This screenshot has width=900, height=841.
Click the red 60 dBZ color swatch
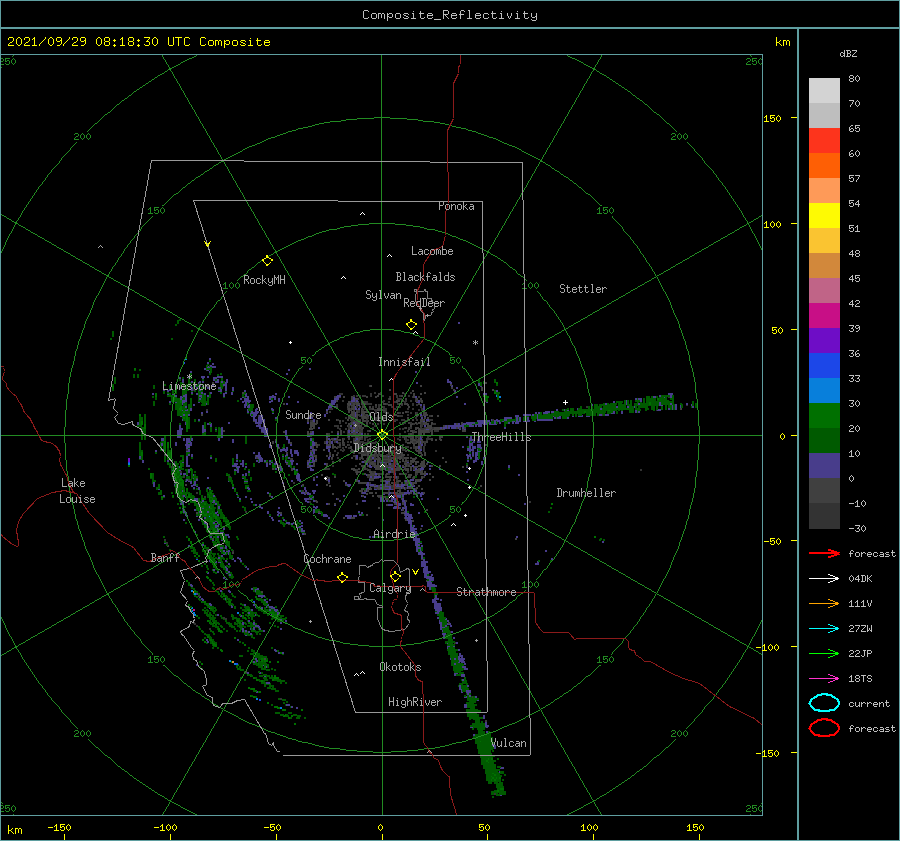pos(824,140)
